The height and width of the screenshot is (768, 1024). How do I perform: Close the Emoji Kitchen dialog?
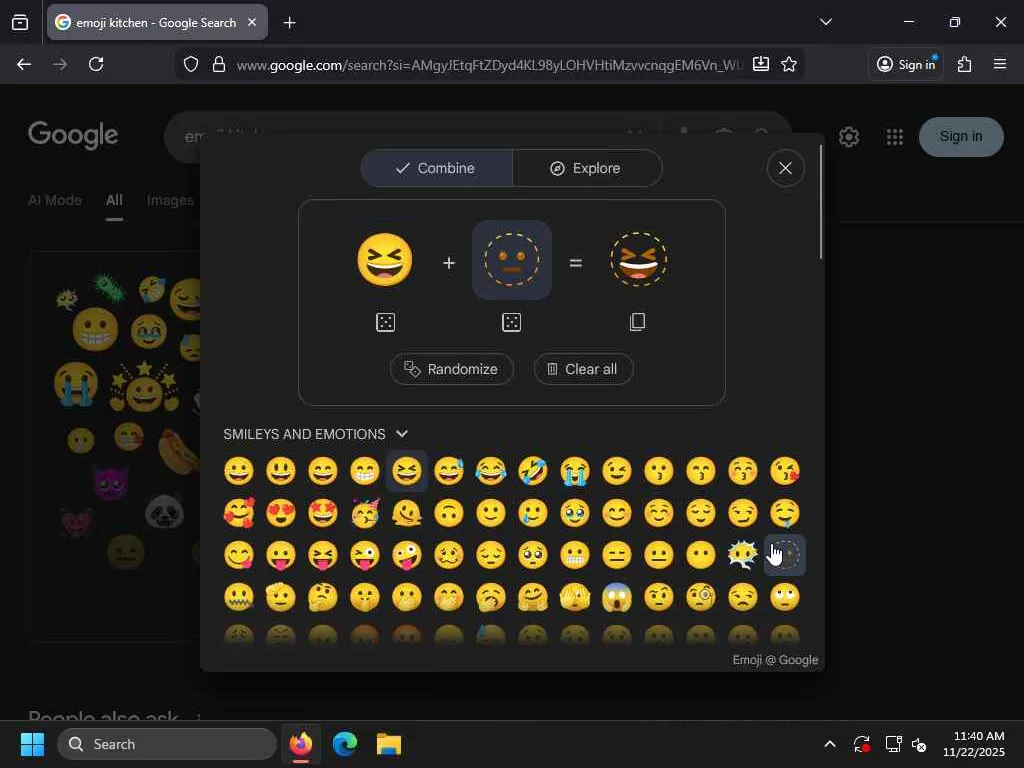(785, 168)
